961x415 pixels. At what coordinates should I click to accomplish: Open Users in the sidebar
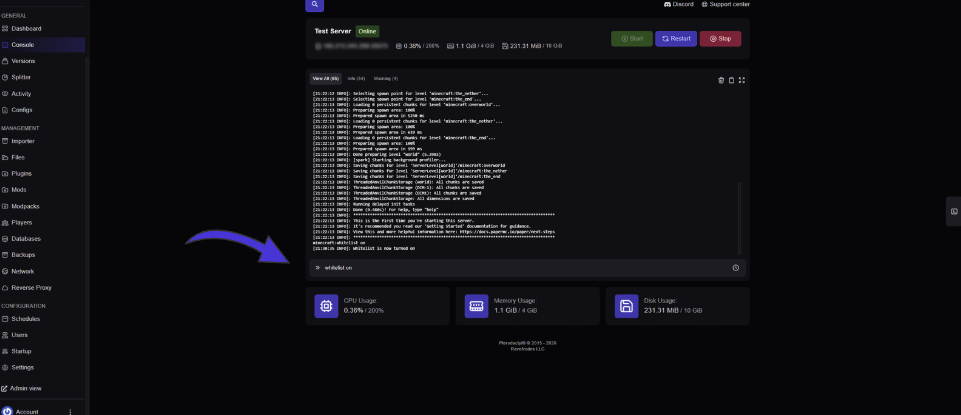15,335
